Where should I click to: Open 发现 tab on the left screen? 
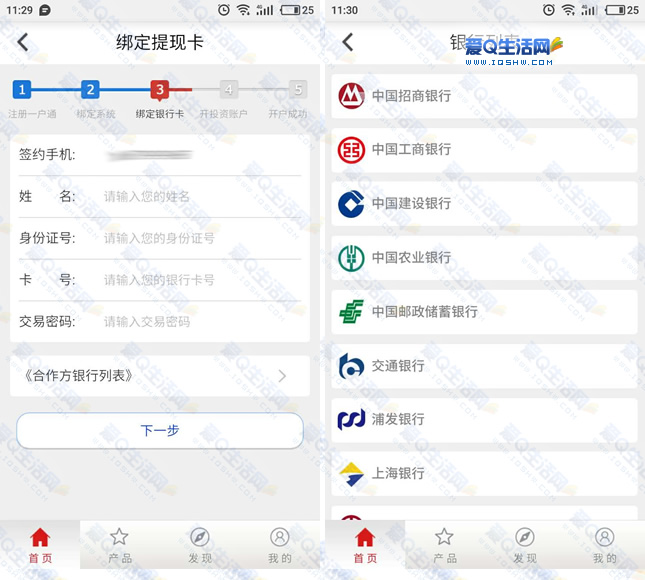coord(200,545)
